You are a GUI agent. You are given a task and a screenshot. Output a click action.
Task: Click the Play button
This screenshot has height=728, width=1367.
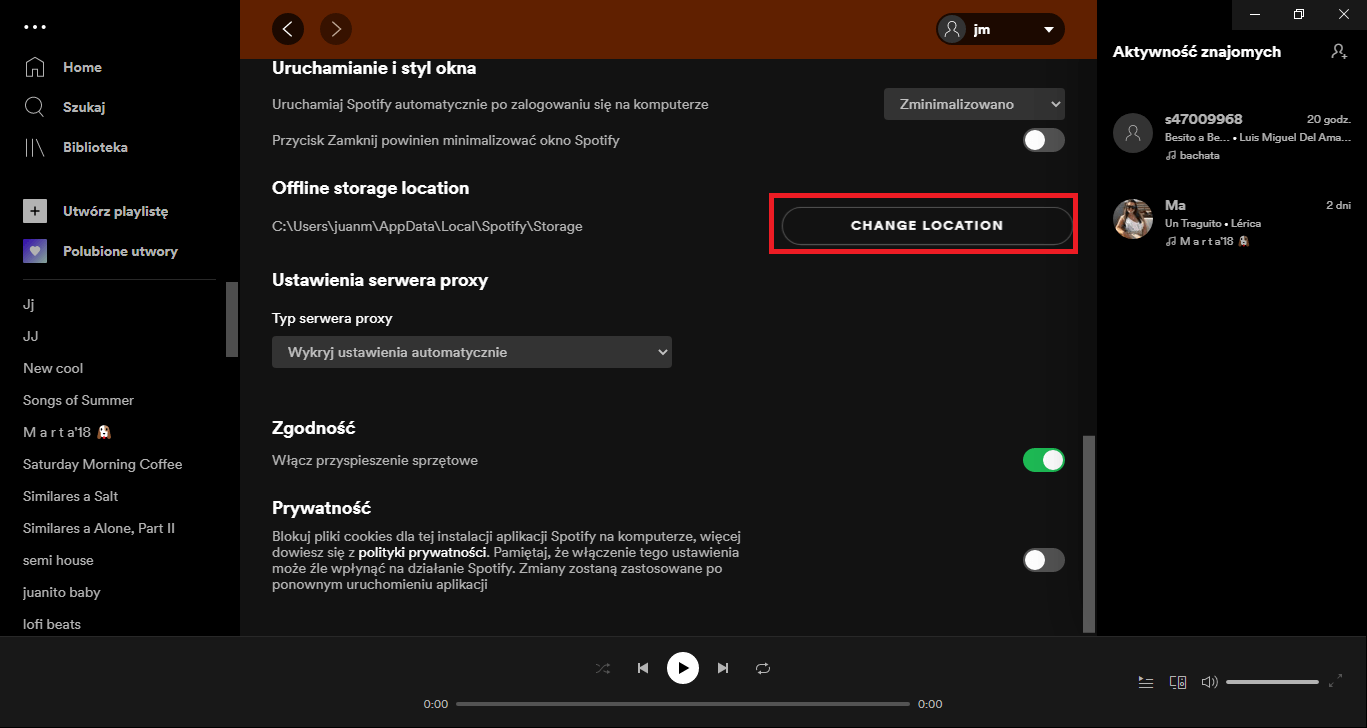coord(683,668)
